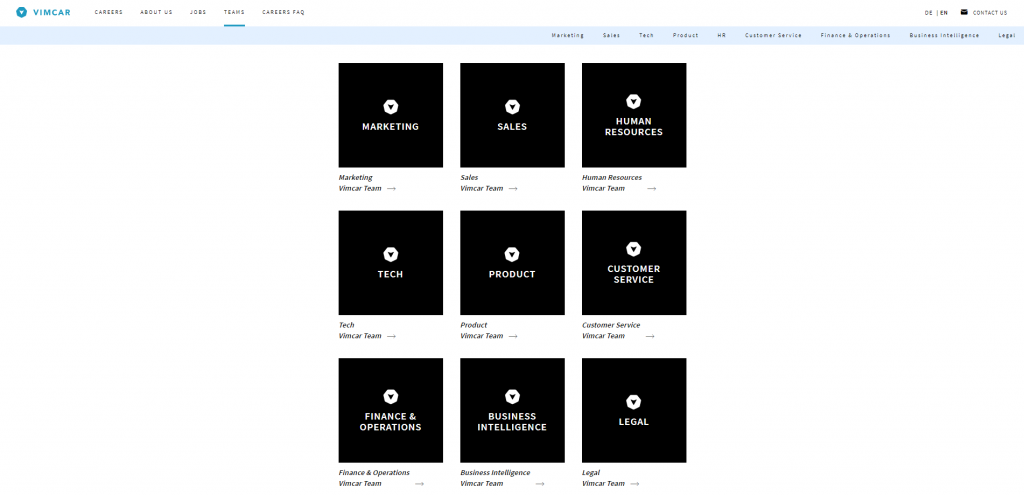
Task: Click the arrow next to Legal Vimcar Team
Action: tap(635, 484)
